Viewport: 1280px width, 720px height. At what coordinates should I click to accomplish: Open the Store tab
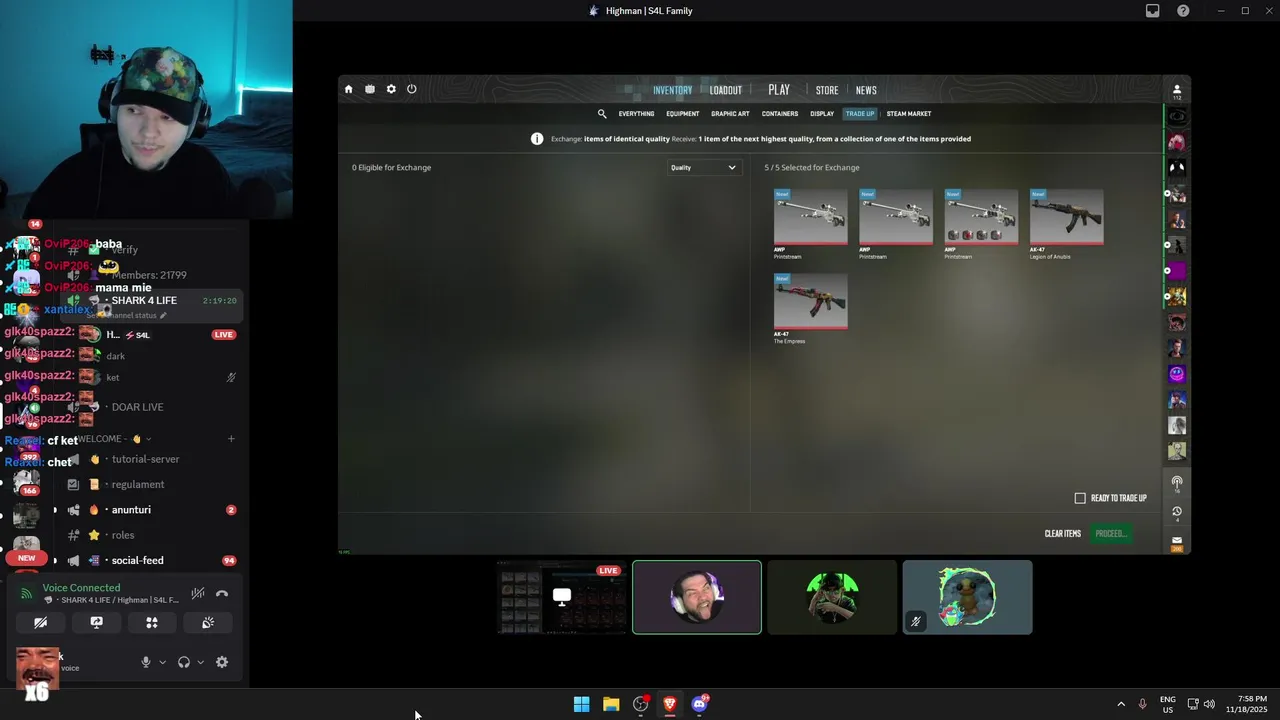tap(827, 90)
